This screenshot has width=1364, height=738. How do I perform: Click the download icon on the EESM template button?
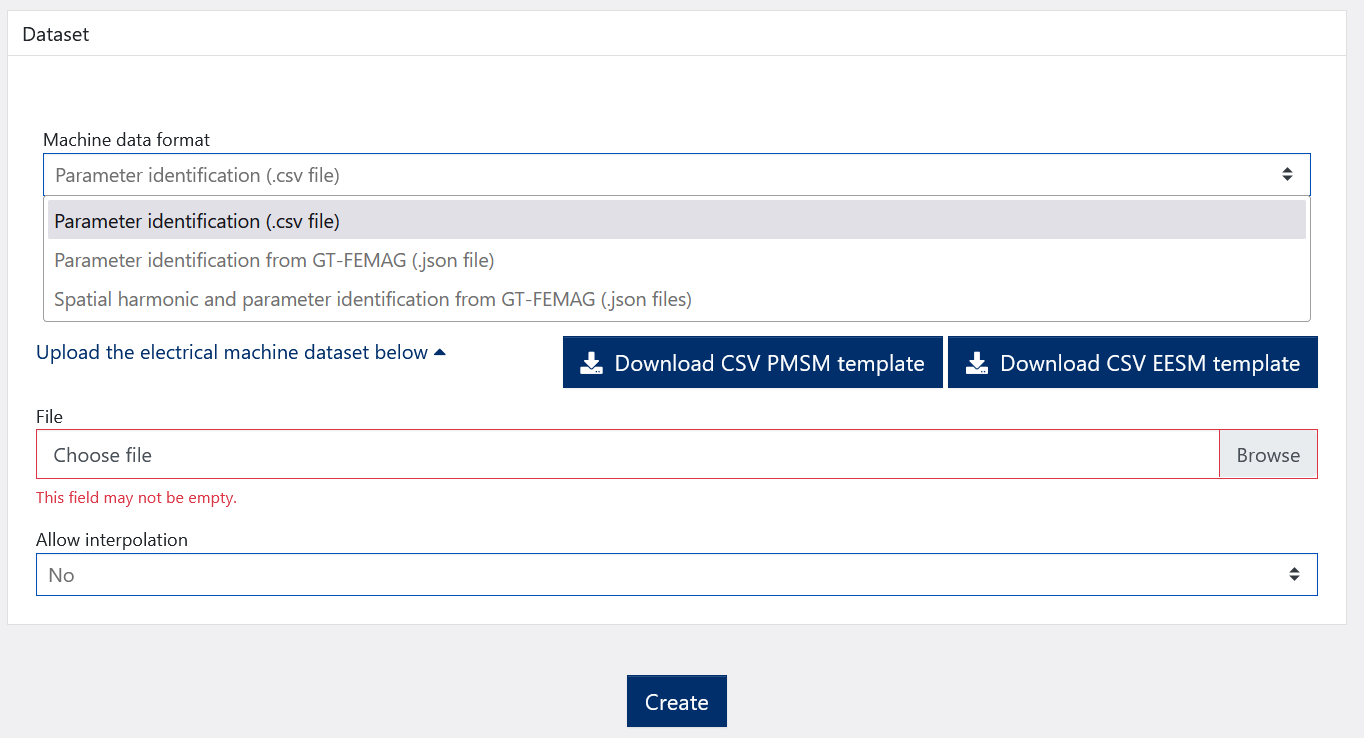pos(977,363)
